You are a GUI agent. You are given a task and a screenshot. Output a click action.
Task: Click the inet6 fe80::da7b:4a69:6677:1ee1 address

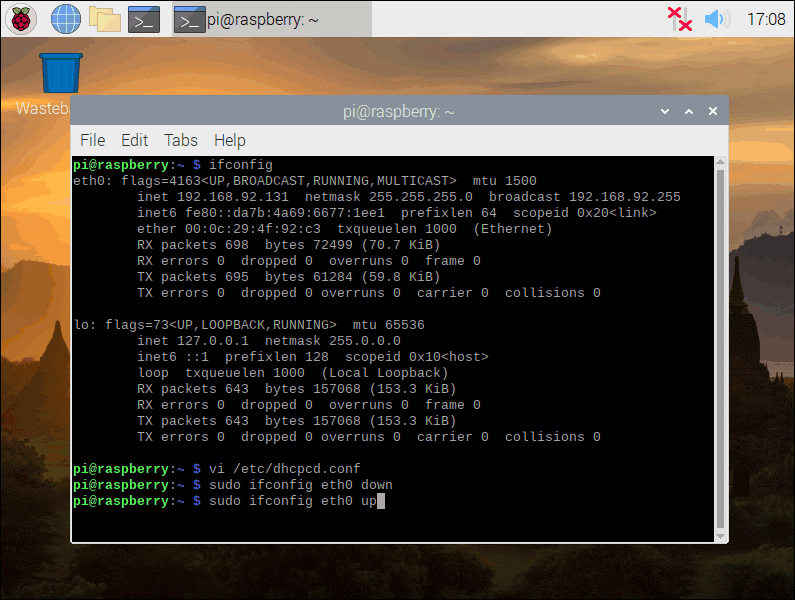click(x=285, y=213)
